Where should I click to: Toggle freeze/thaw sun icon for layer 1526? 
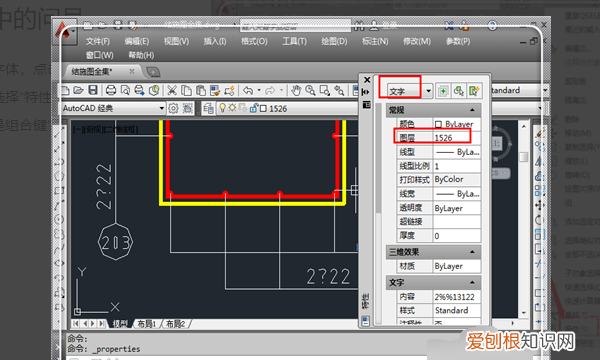[232, 108]
